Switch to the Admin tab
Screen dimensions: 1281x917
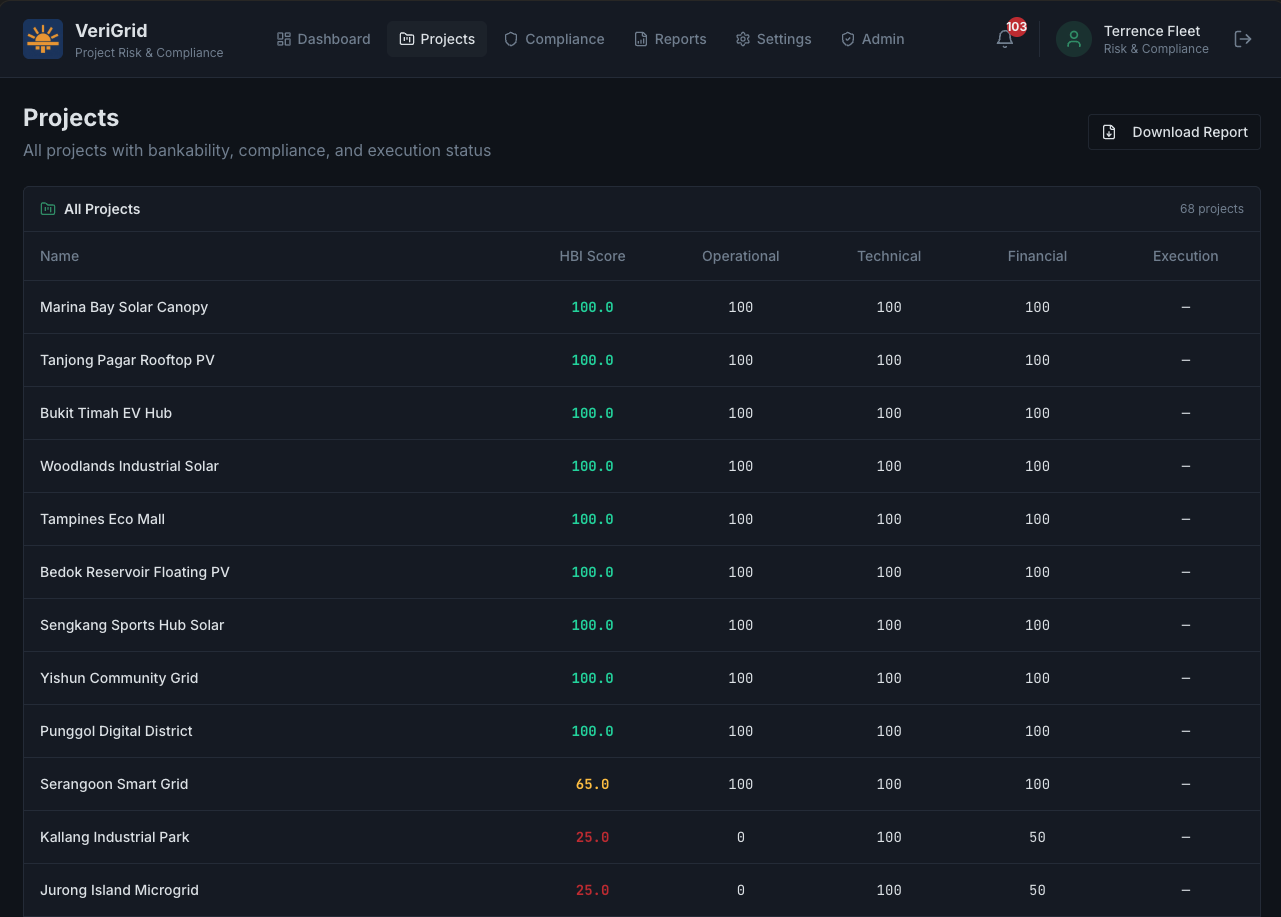873,39
